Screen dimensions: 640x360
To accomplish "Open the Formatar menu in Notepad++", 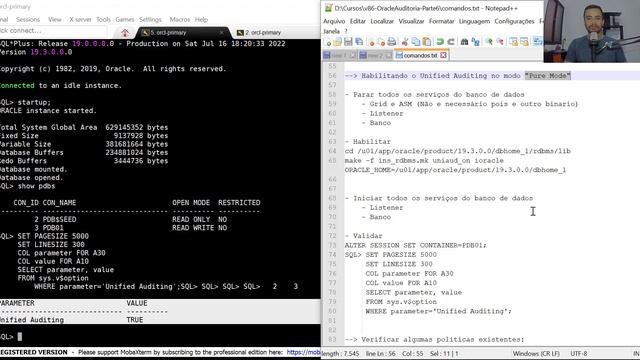I will [x=442, y=21].
